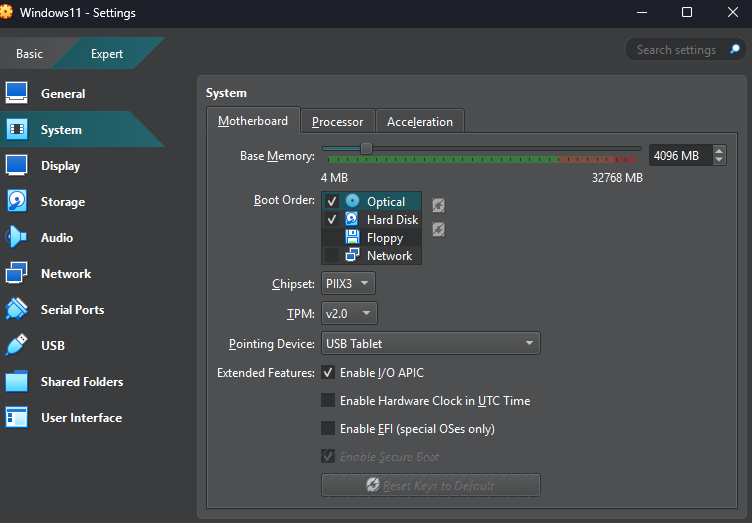
Task: Open the General settings category icon
Action: pyautogui.click(x=16, y=93)
